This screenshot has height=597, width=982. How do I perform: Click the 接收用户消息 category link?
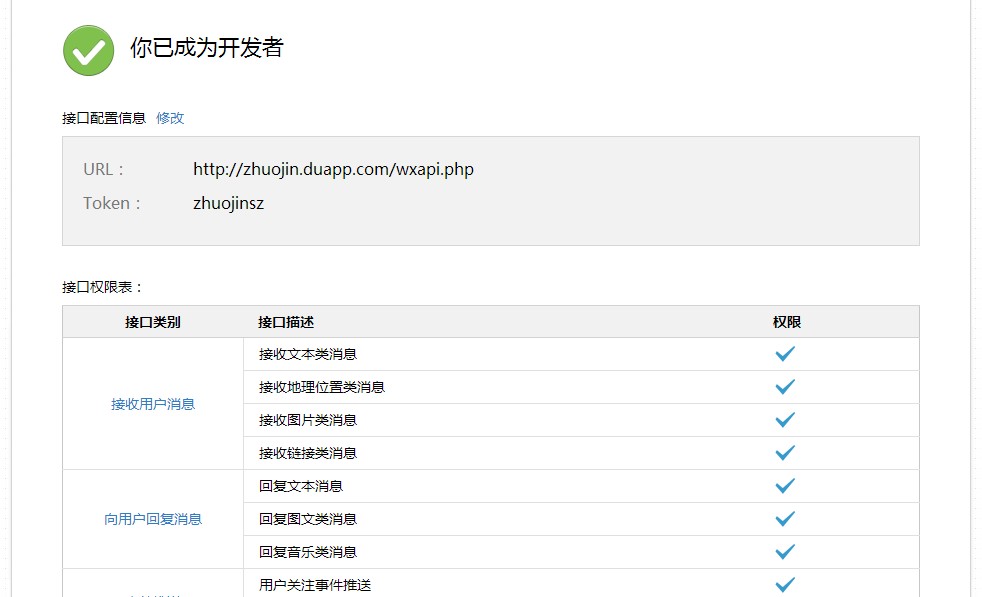pos(153,404)
